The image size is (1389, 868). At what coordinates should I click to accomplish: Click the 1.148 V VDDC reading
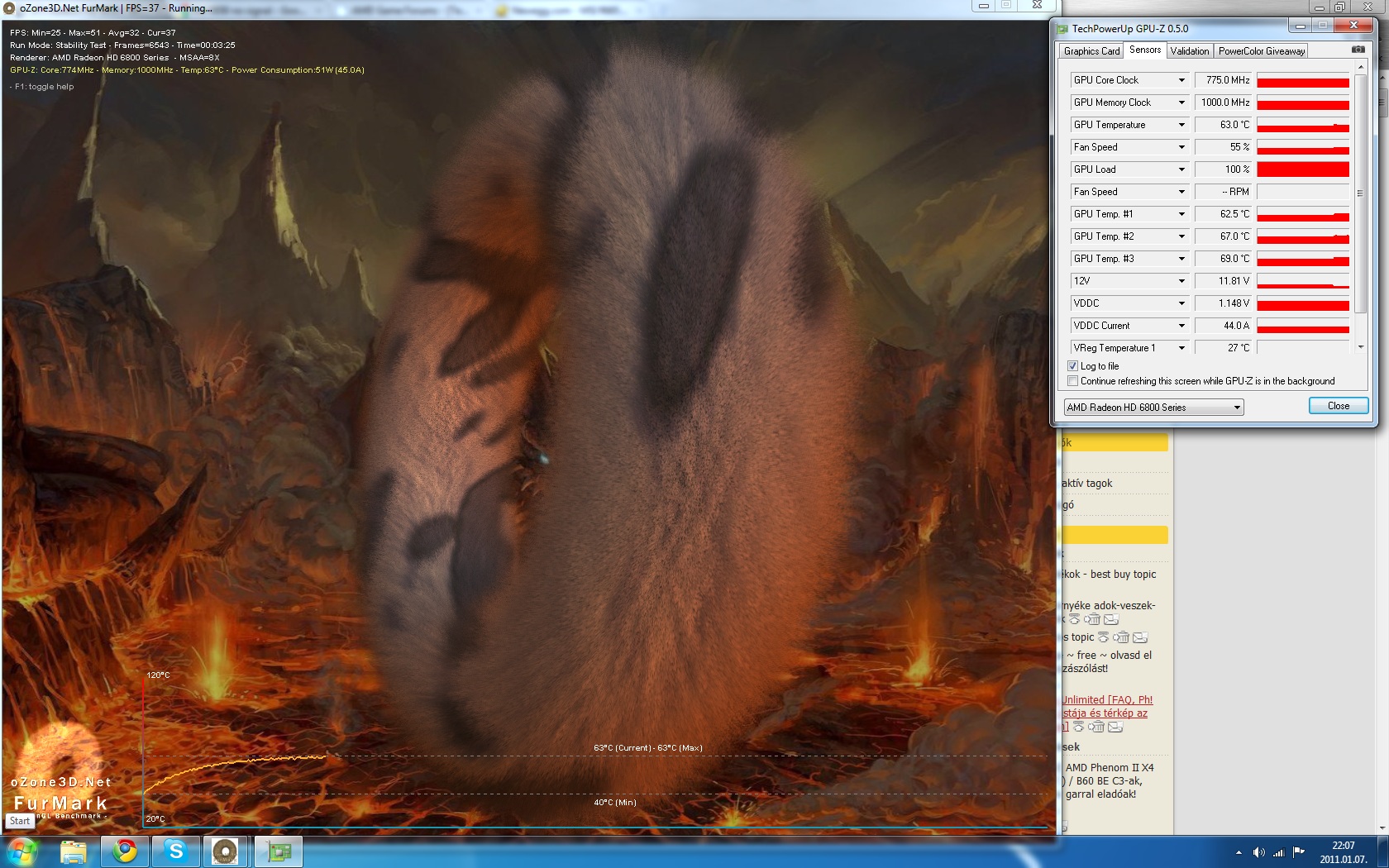coord(1223,303)
